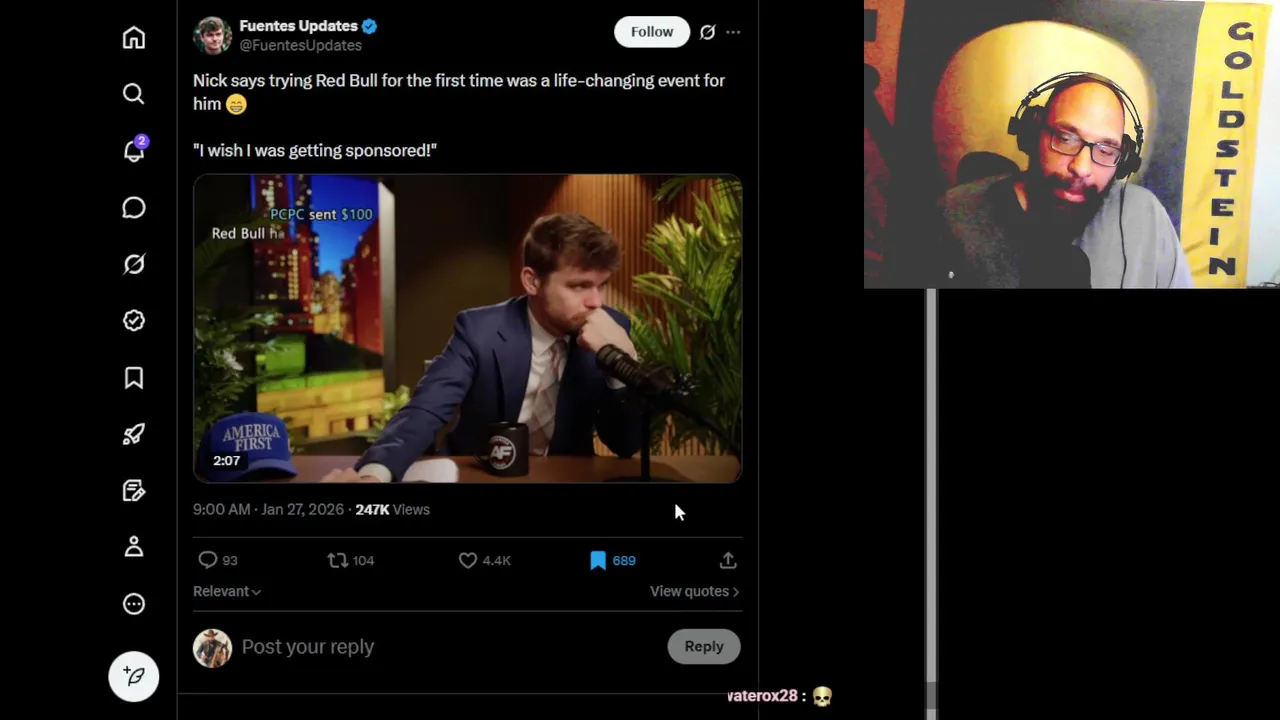Image resolution: width=1280 pixels, height=720 pixels.
Task: Expand the Relevant replies sort dropdown
Action: (x=227, y=592)
